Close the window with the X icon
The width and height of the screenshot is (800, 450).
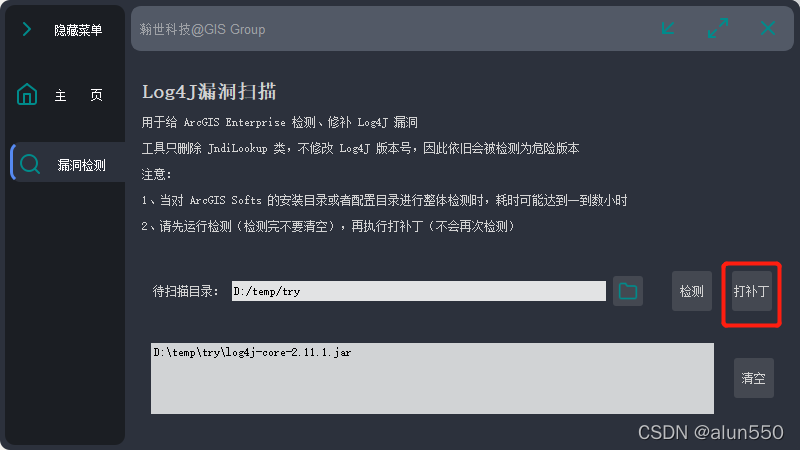pyautogui.click(x=768, y=28)
